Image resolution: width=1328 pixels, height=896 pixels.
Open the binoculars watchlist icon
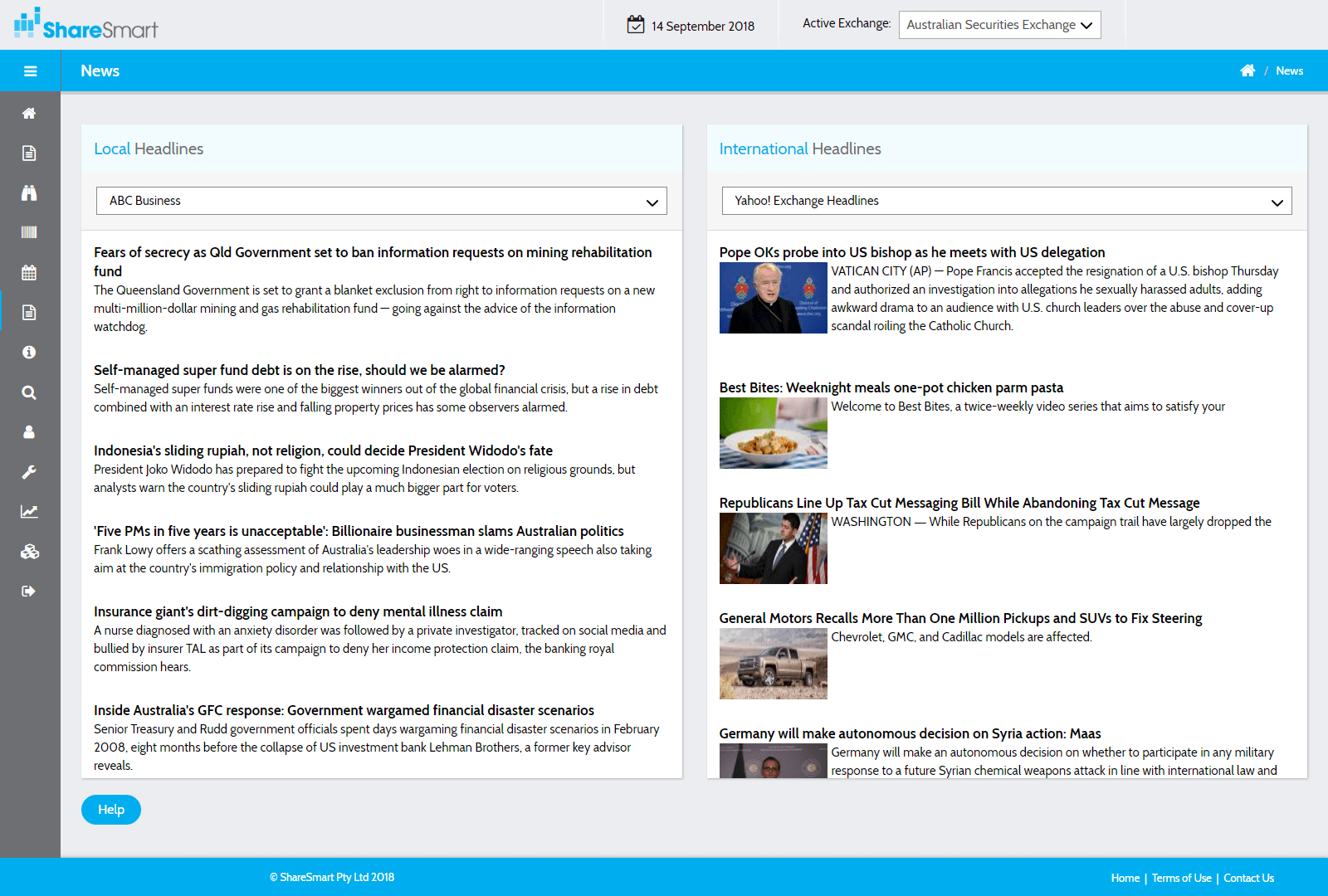coord(29,192)
